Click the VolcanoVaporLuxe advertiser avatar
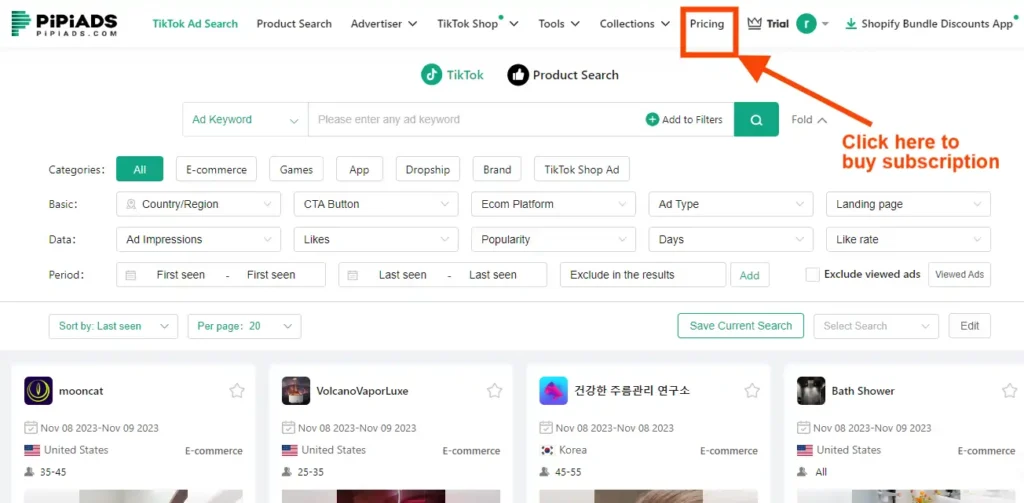The width and height of the screenshot is (1024, 503). click(296, 391)
